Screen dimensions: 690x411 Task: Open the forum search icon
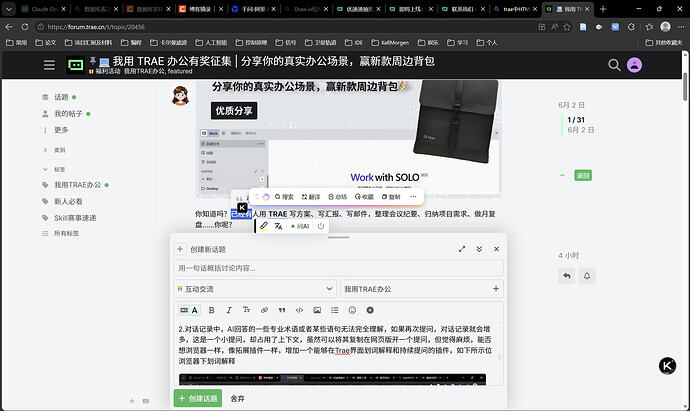[x=614, y=65]
